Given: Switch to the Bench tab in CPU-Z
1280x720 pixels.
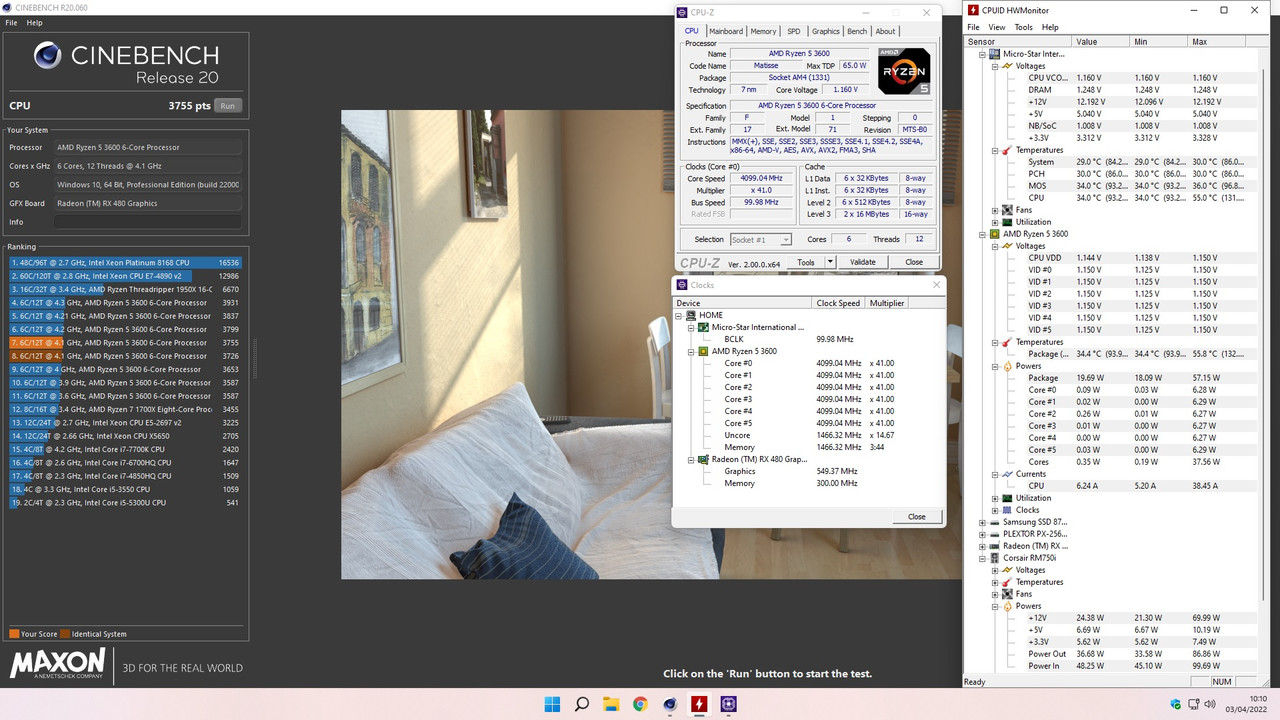Looking at the screenshot, I should 857,31.
